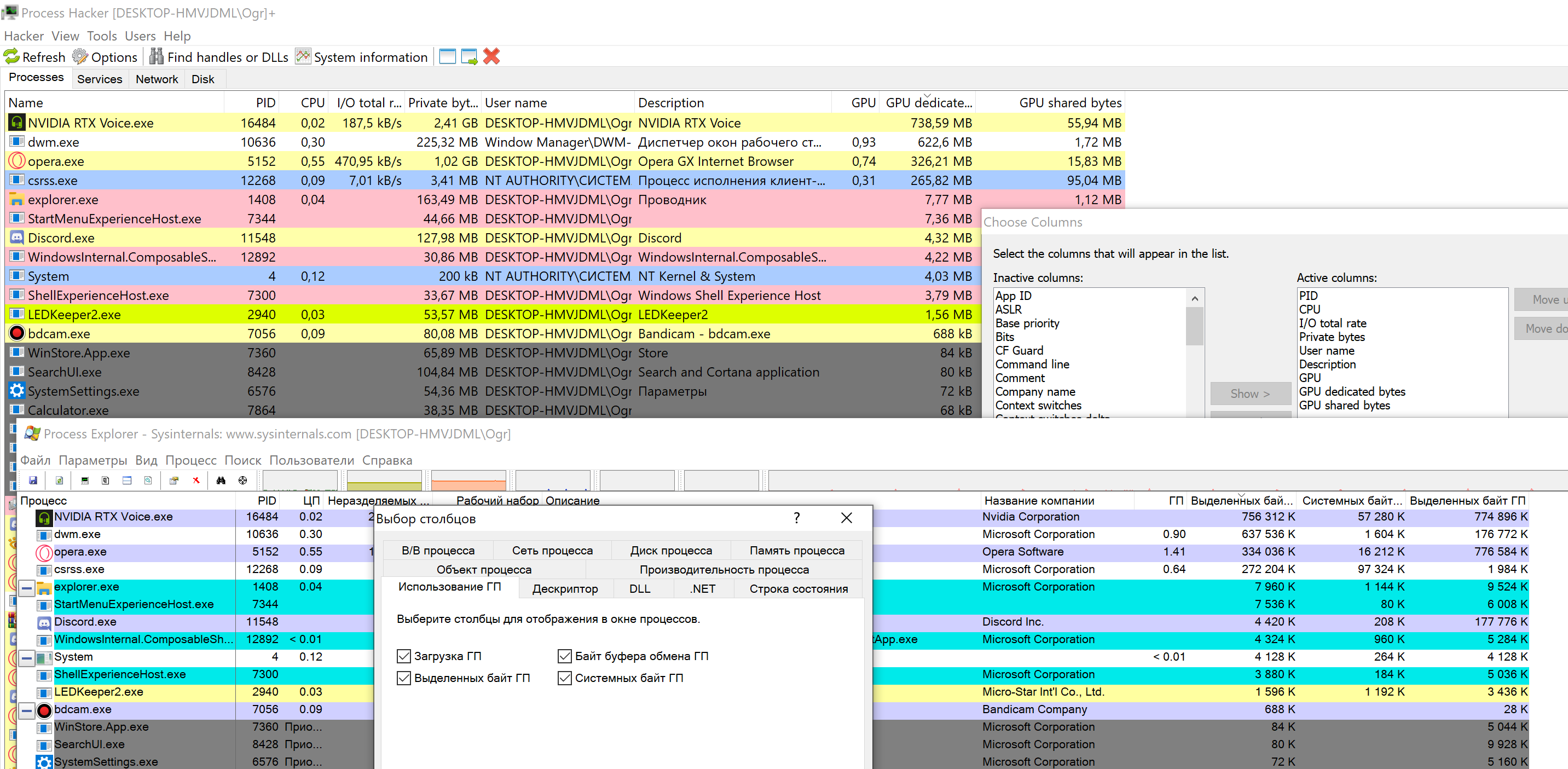This screenshot has height=769, width=1568.
Task: Switch to Строка состояния tab
Action: point(798,589)
